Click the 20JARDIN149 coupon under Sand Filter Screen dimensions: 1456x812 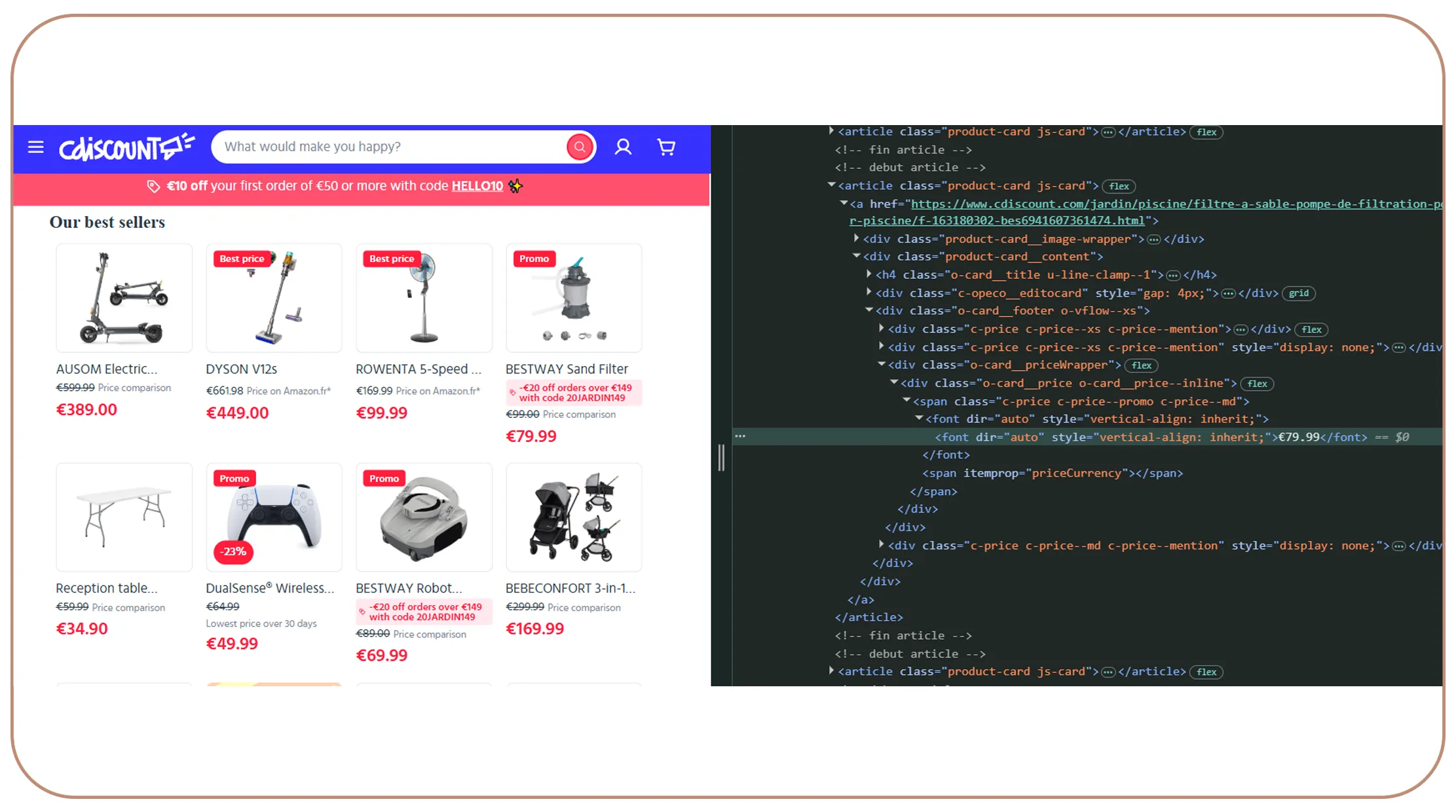pos(574,393)
